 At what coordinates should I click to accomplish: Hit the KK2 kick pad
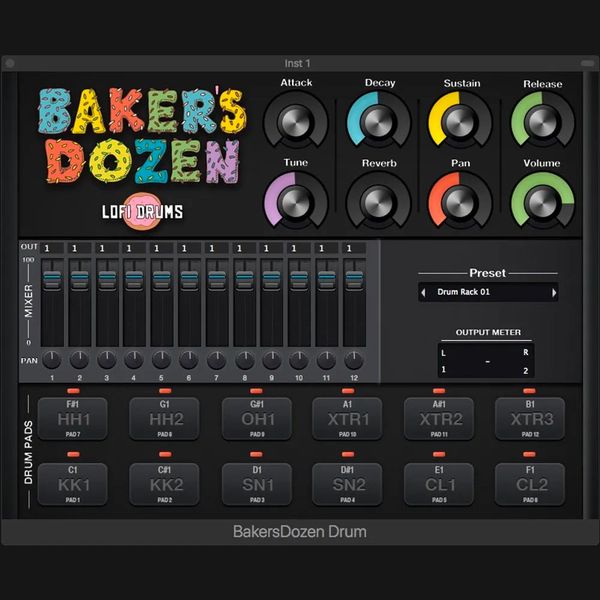[165, 484]
